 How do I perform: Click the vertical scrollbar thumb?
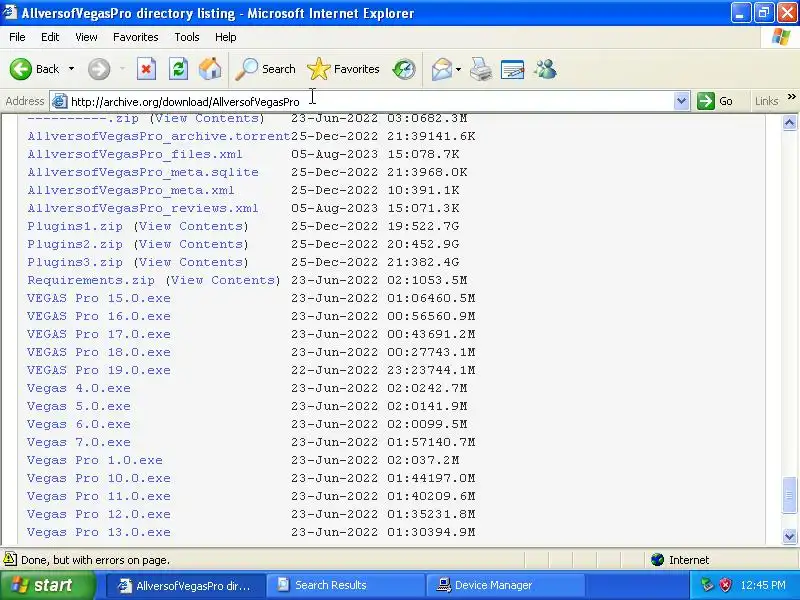click(789, 495)
